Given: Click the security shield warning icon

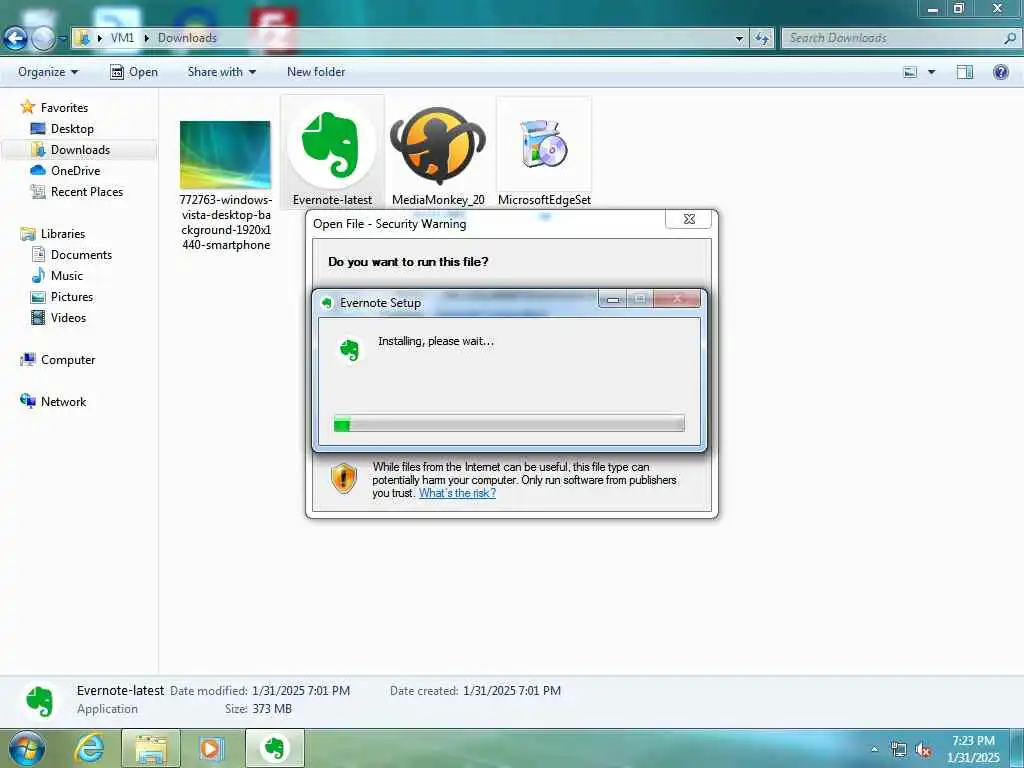Looking at the screenshot, I should 344,478.
